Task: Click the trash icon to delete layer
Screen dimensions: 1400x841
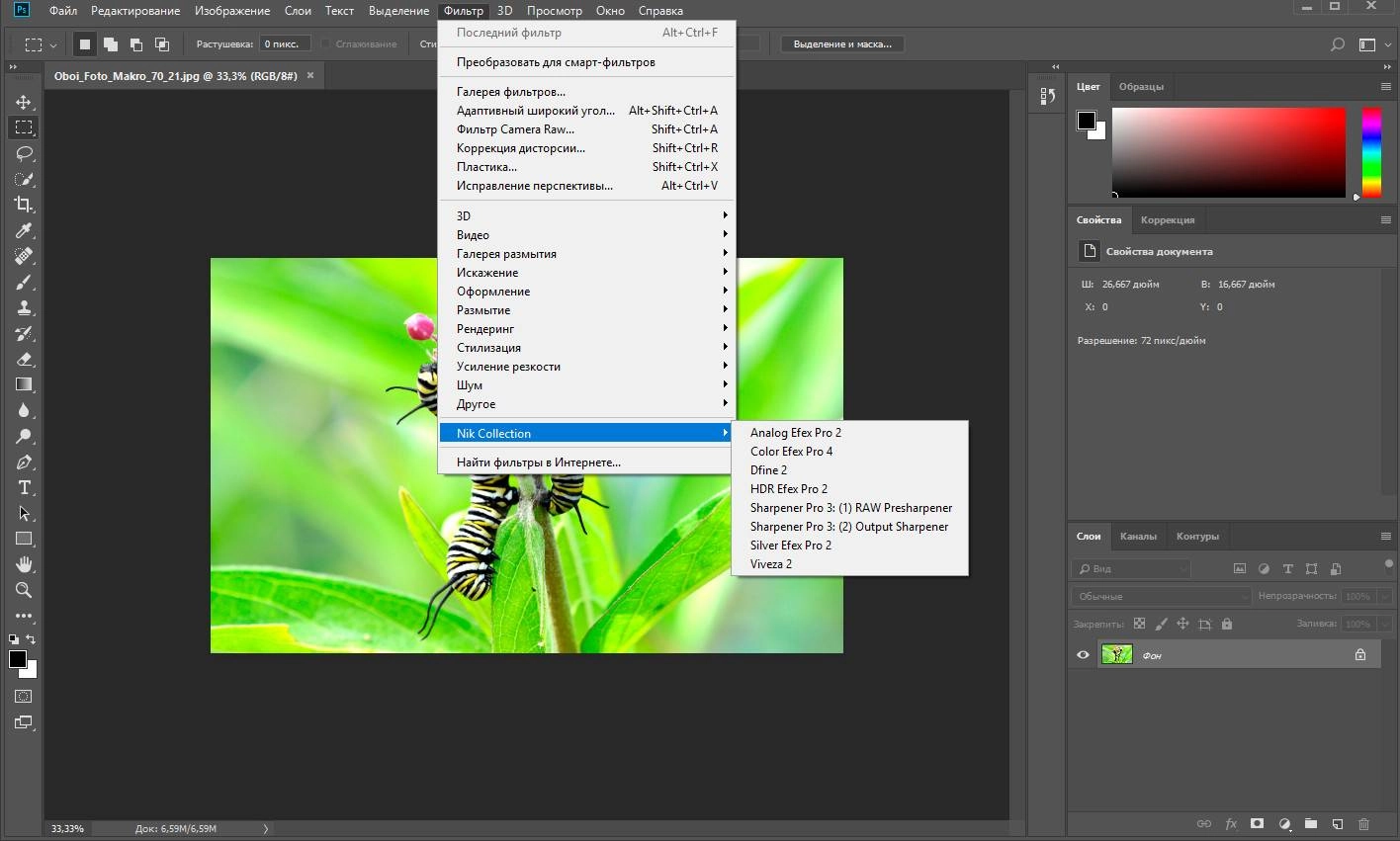Action: 1363,823
